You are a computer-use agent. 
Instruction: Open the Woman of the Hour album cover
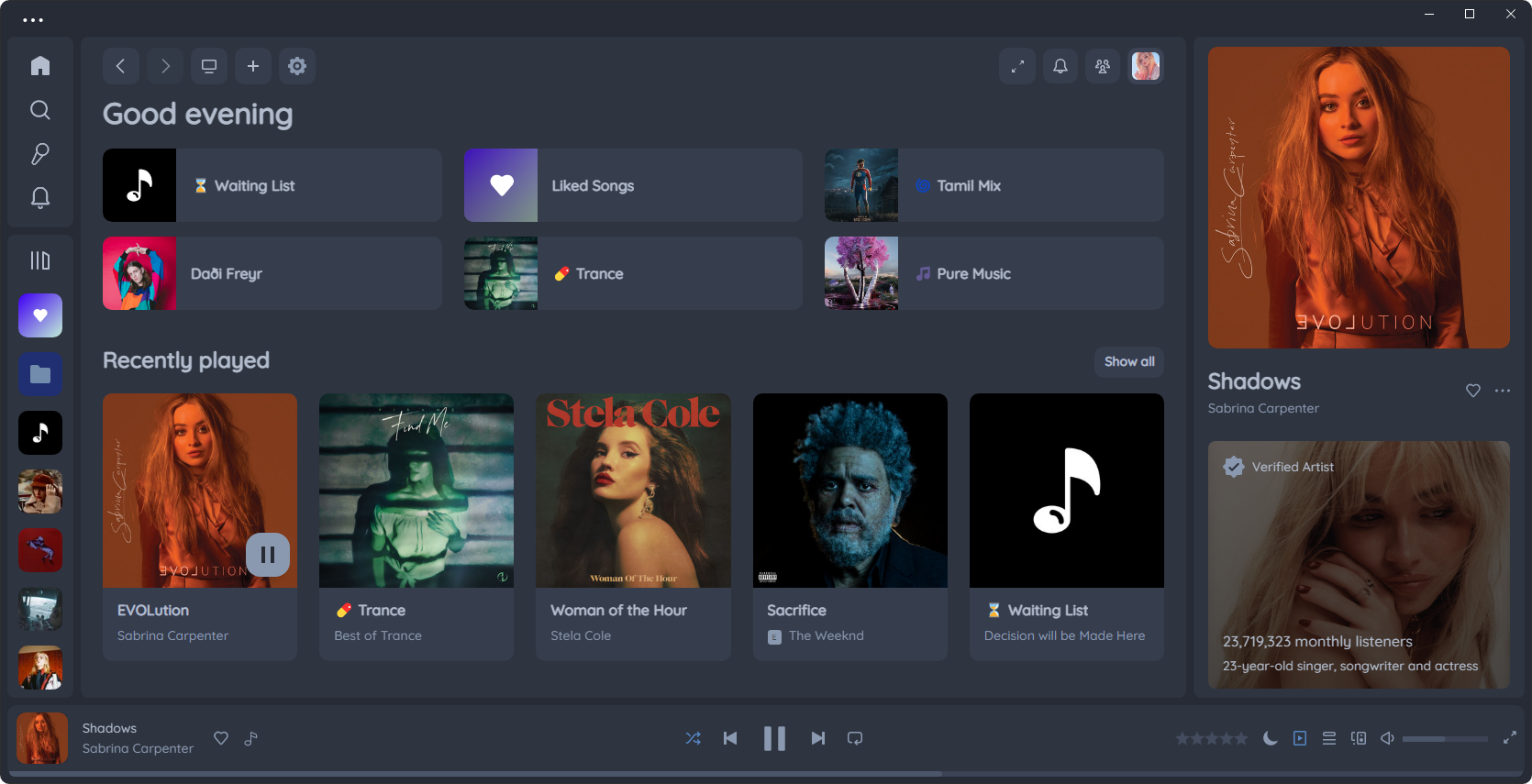click(x=633, y=491)
